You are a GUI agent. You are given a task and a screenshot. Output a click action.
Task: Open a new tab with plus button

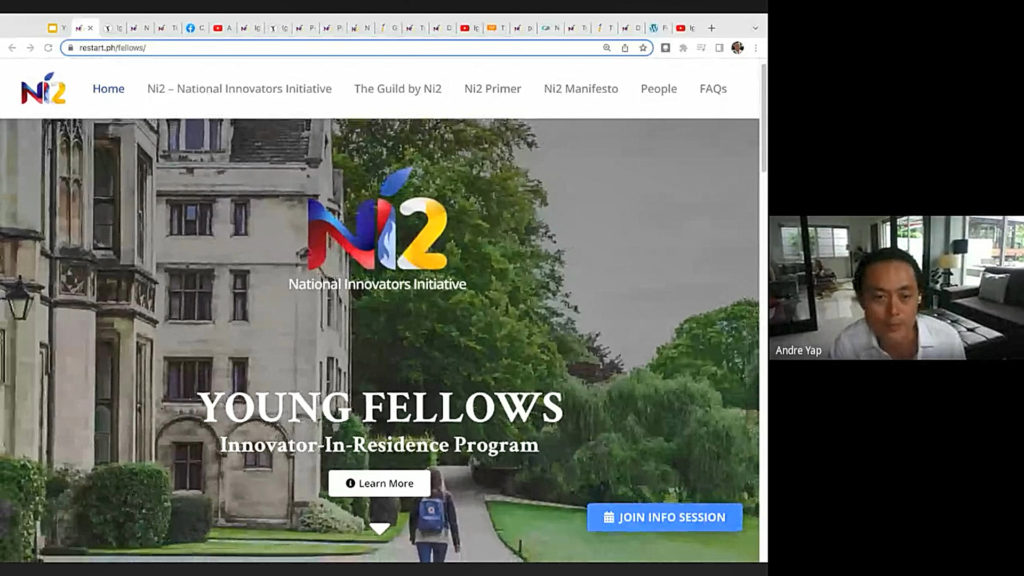[712, 28]
